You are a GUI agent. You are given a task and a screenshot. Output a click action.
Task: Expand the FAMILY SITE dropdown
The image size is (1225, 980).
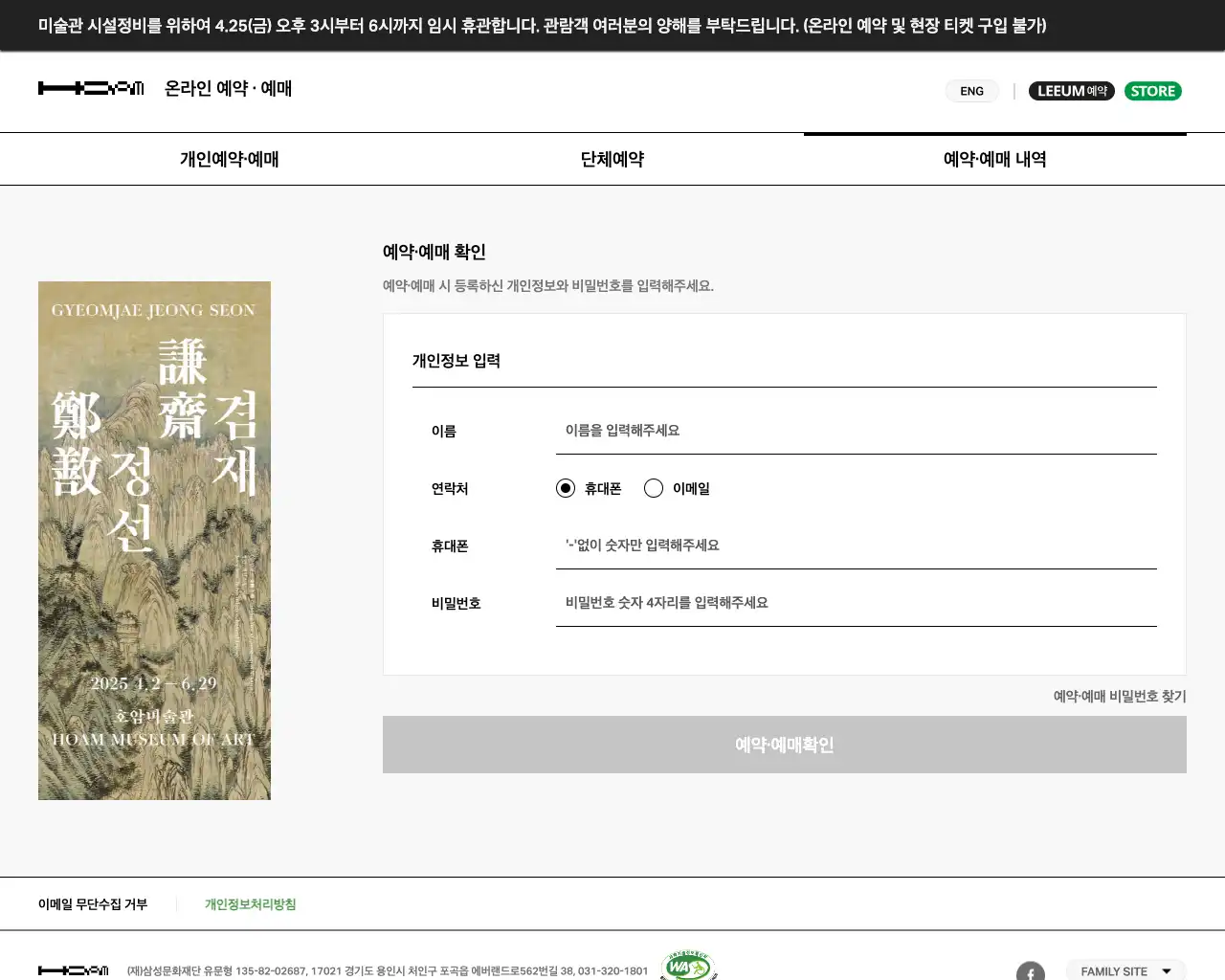(1125, 970)
